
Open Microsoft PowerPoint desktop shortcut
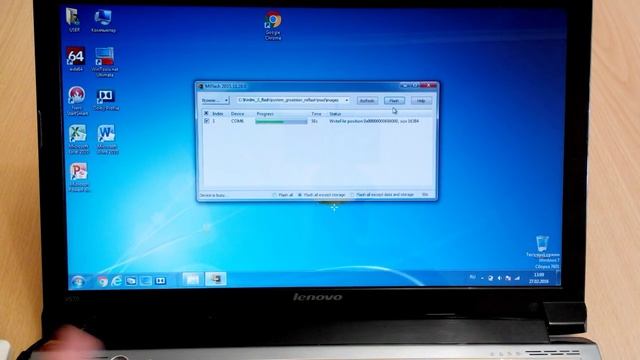(78, 176)
